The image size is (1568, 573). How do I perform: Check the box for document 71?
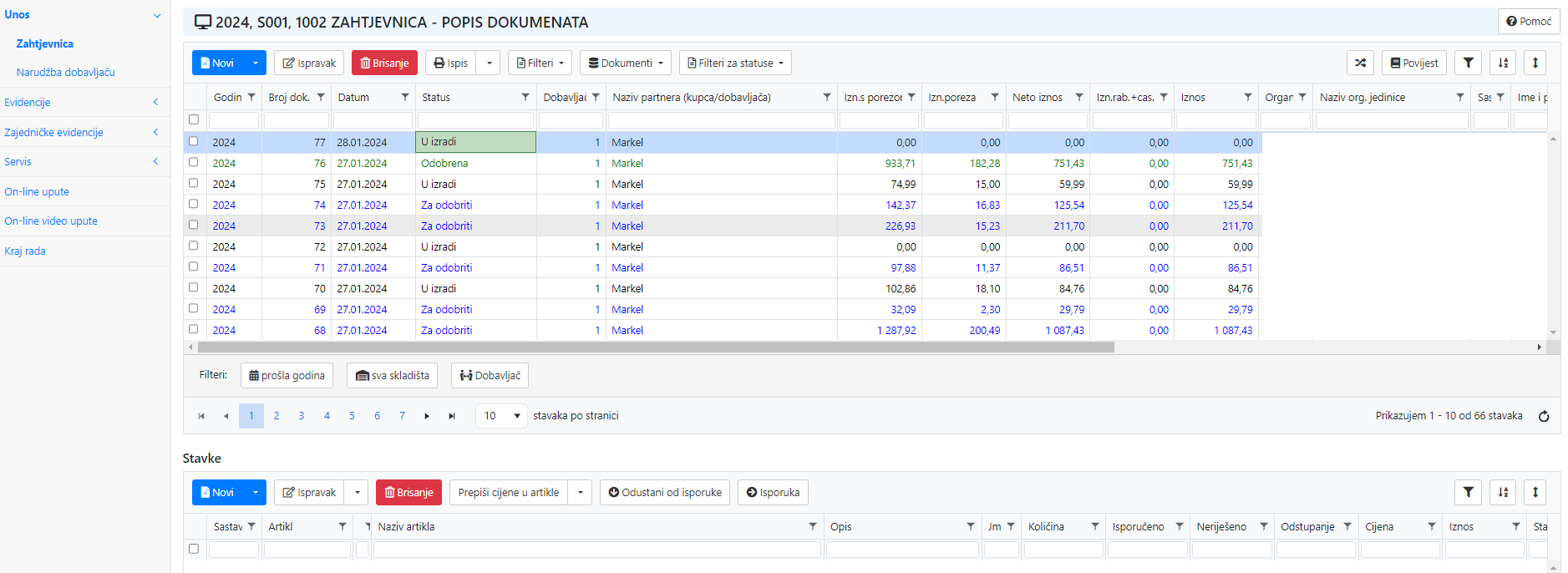coord(194,266)
